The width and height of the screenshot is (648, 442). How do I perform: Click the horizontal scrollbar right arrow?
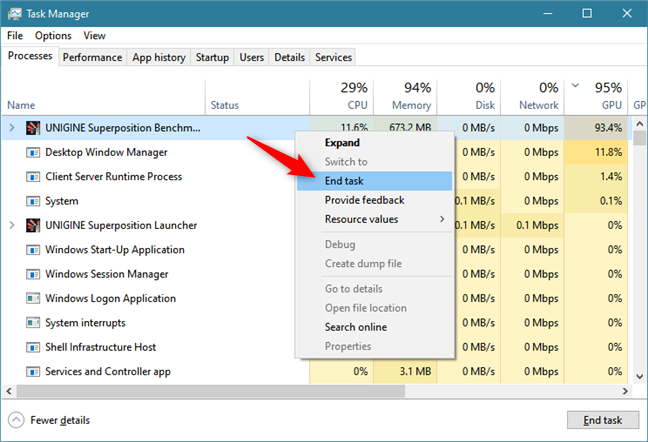point(625,391)
